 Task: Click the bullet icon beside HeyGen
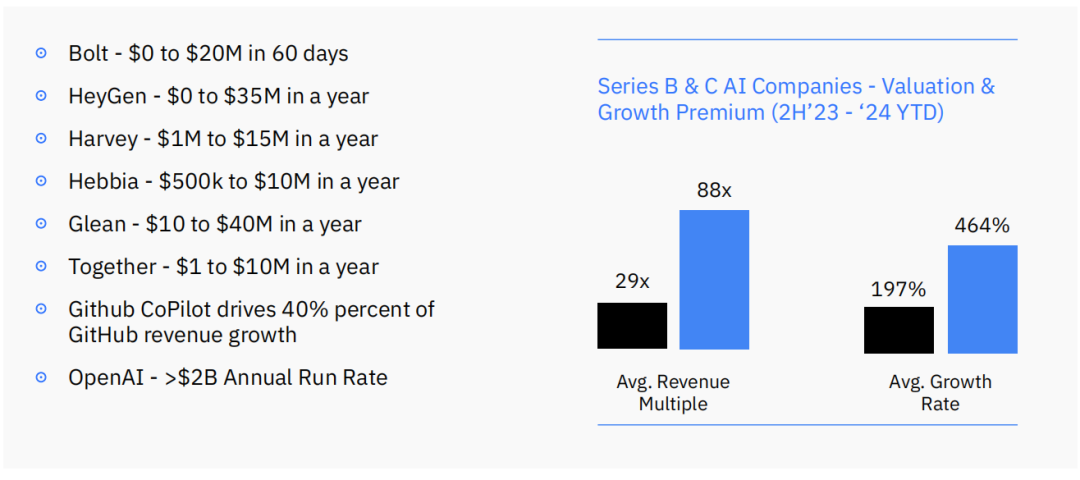[x=41, y=96]
